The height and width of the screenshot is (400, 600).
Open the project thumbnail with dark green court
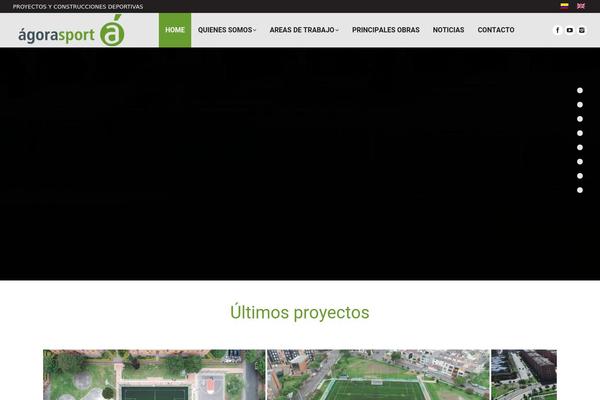tap(154, 375)
